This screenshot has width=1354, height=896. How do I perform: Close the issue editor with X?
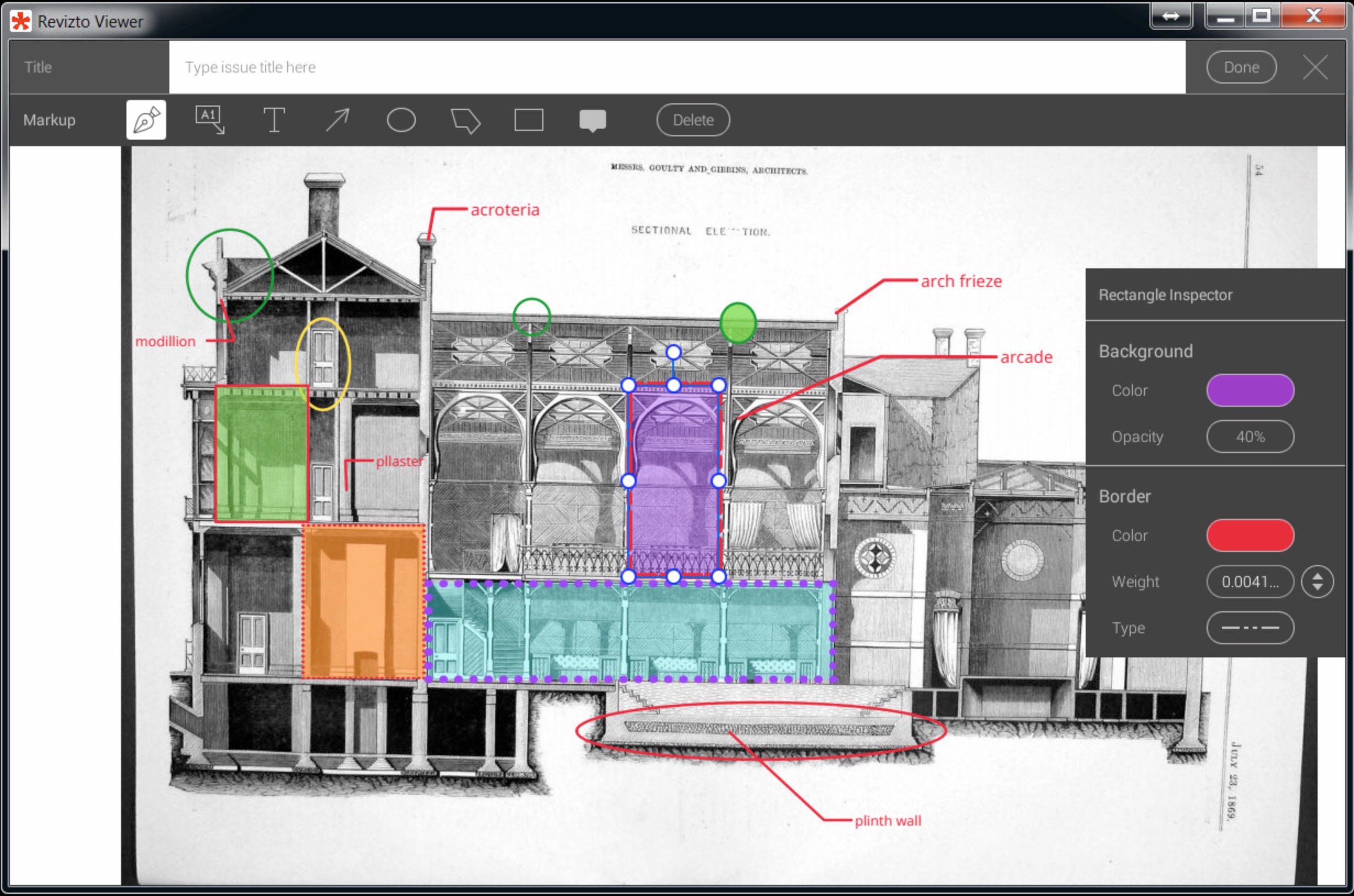point(1315,68)
